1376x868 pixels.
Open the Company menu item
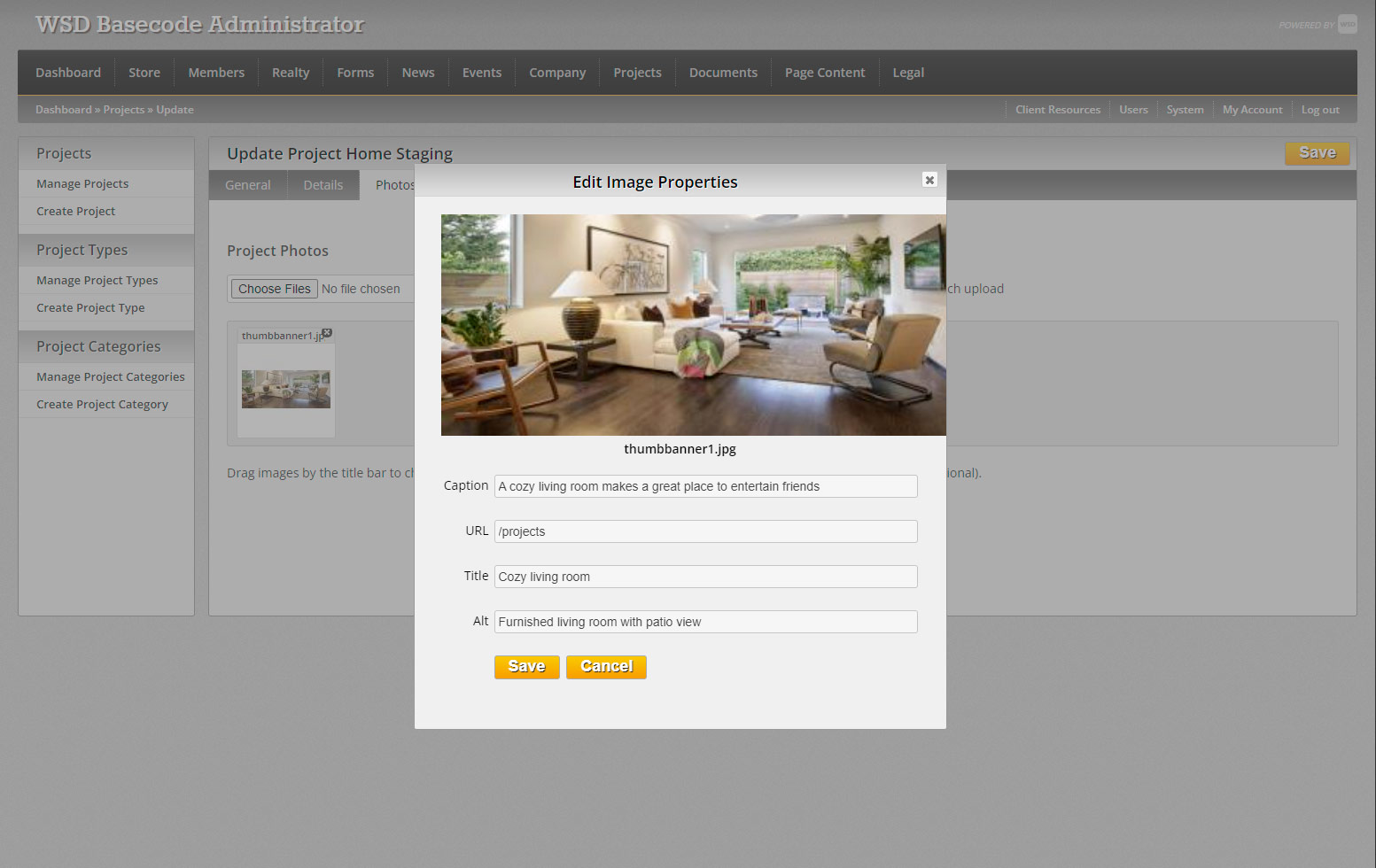click(557, 73)
